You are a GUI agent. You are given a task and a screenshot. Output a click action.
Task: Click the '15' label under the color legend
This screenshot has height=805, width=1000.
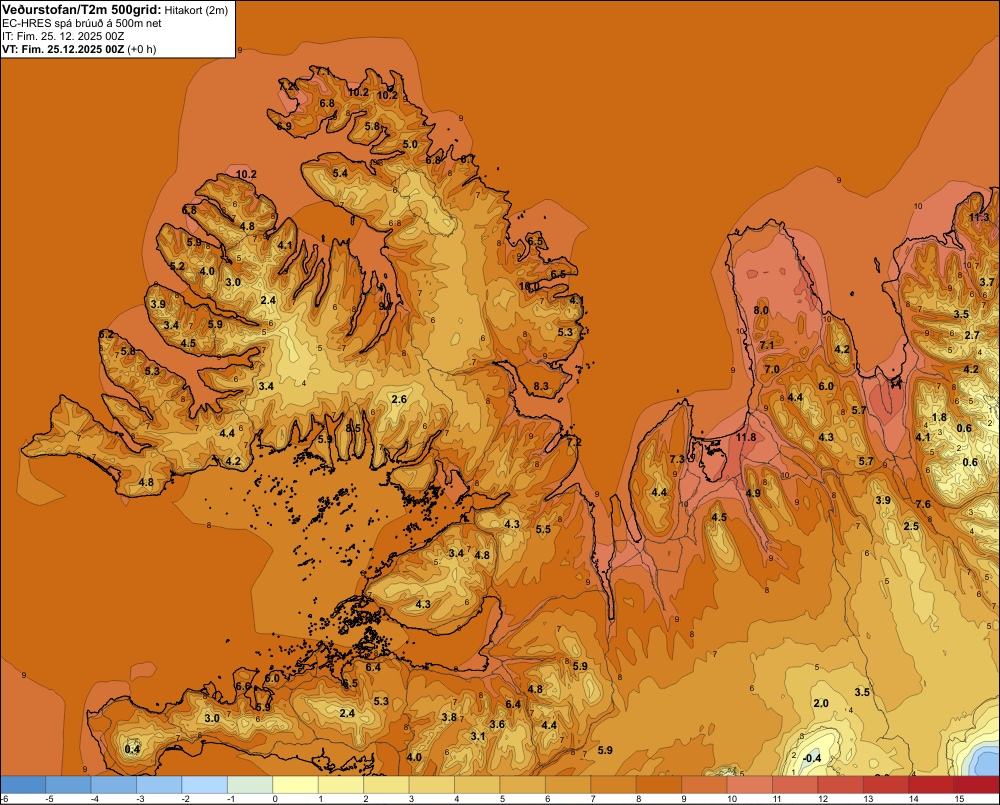click(959, 799)
